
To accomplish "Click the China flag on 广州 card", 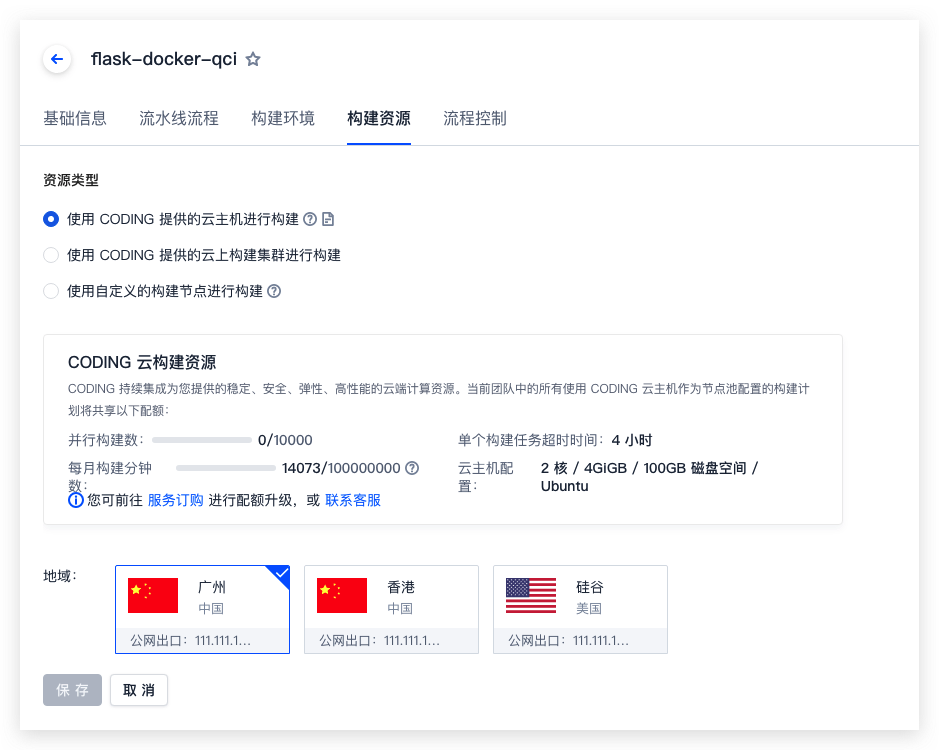I will pyautogui.click(x=153, y=595).
